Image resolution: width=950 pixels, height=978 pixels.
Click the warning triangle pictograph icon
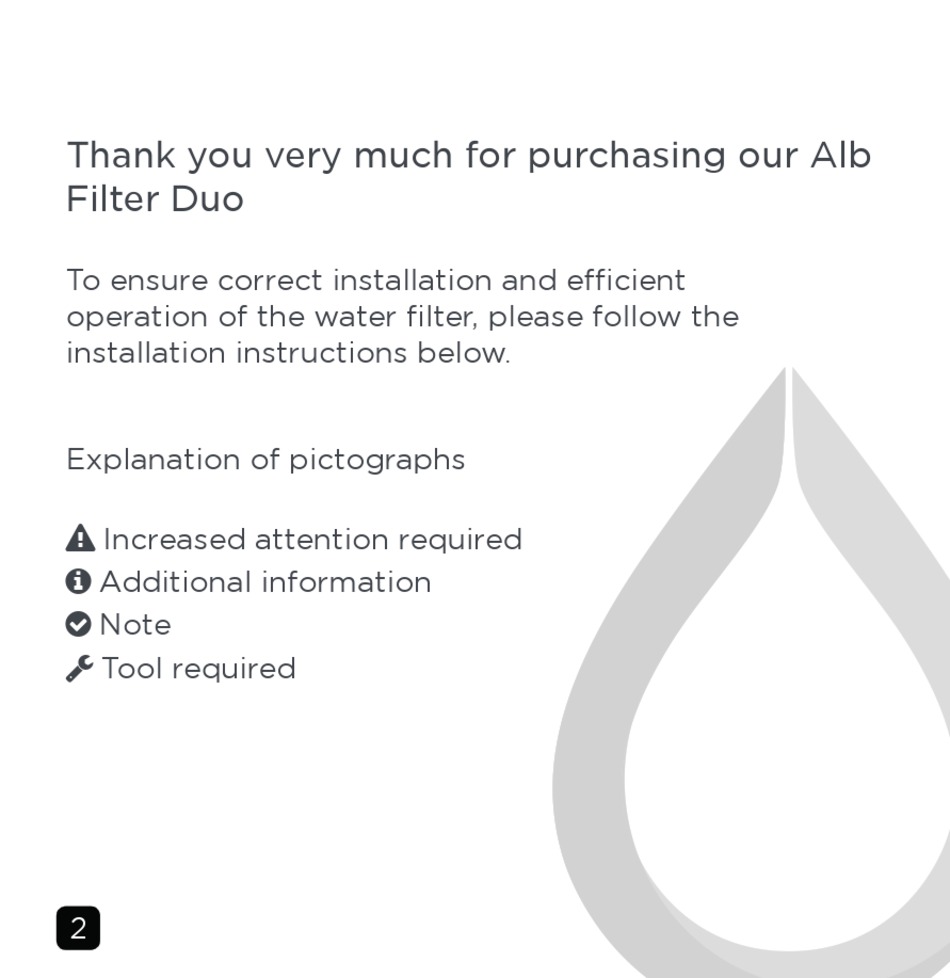tap(80, 538)
